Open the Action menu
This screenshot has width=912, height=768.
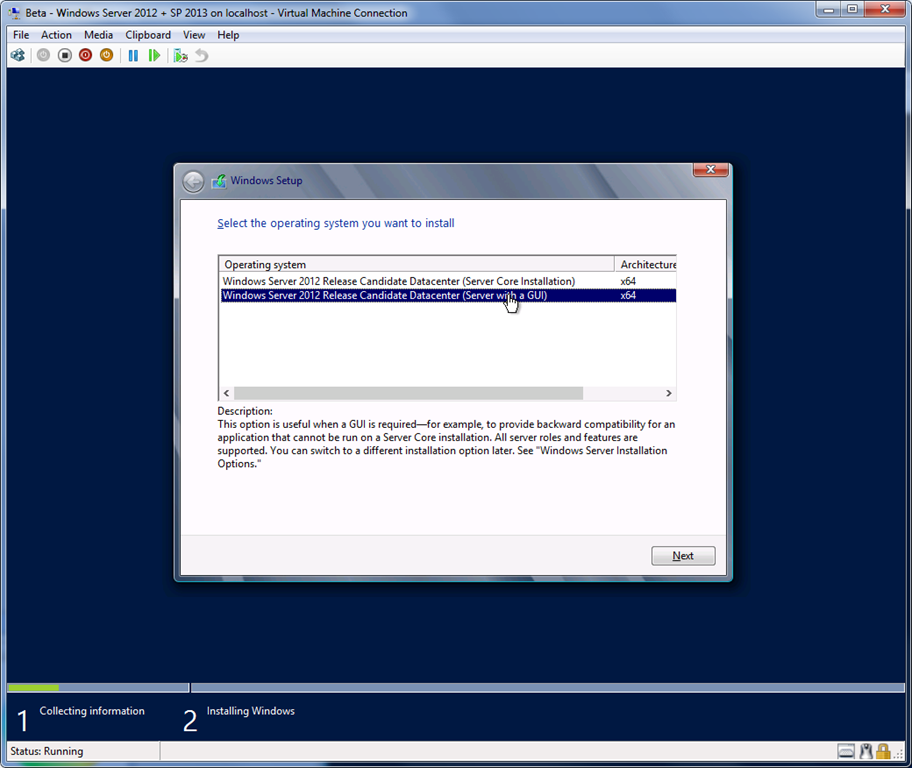coord(56,35)
